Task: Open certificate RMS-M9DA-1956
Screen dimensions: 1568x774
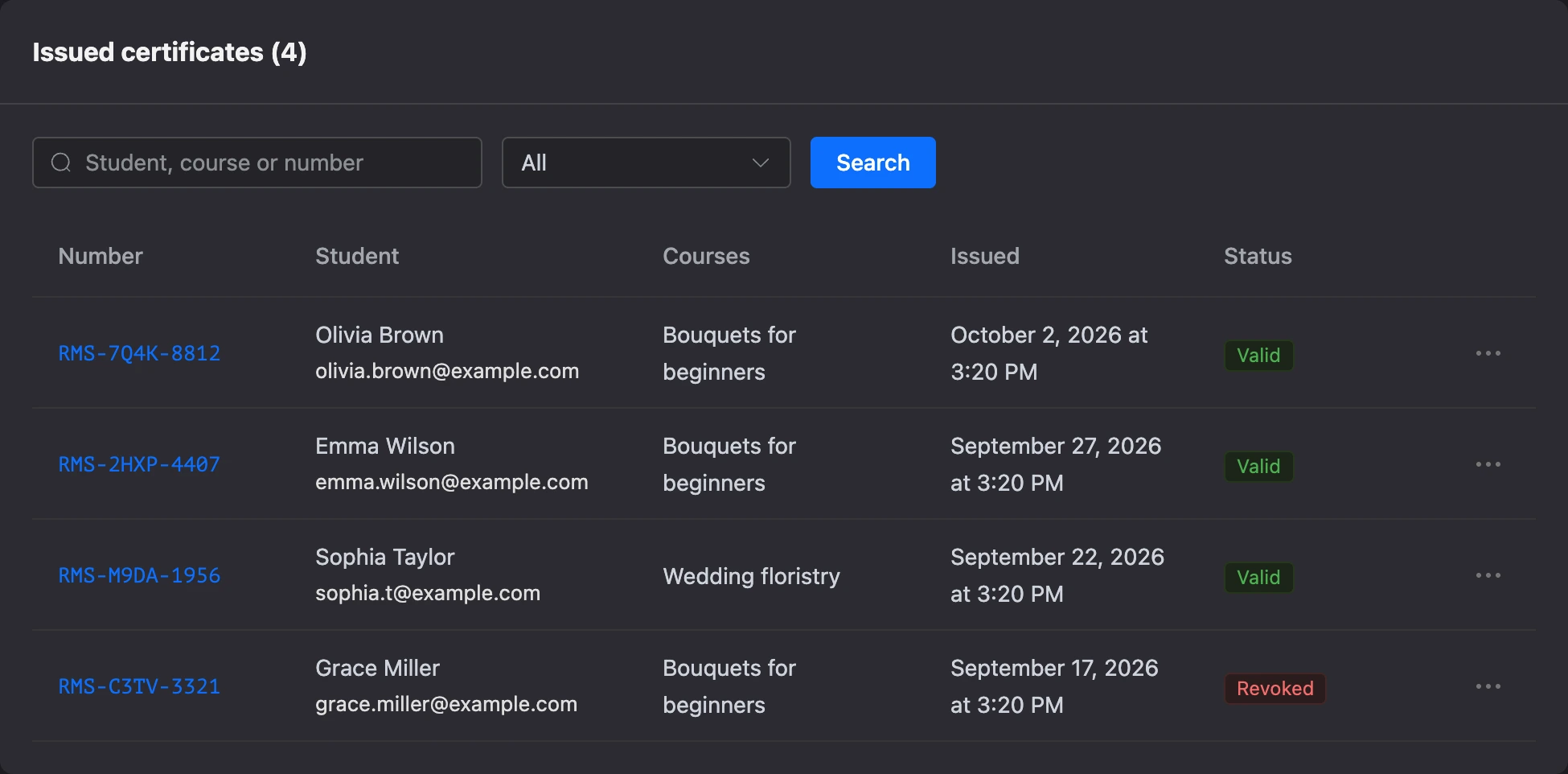Action: (139, 575)
